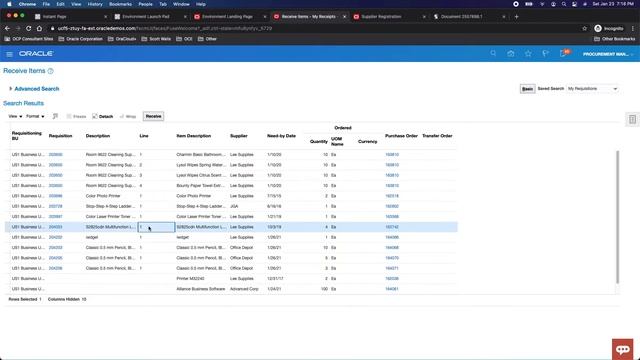640x360 pixels.
Task: Click the Item Description column header
Action: pos(193,136)
